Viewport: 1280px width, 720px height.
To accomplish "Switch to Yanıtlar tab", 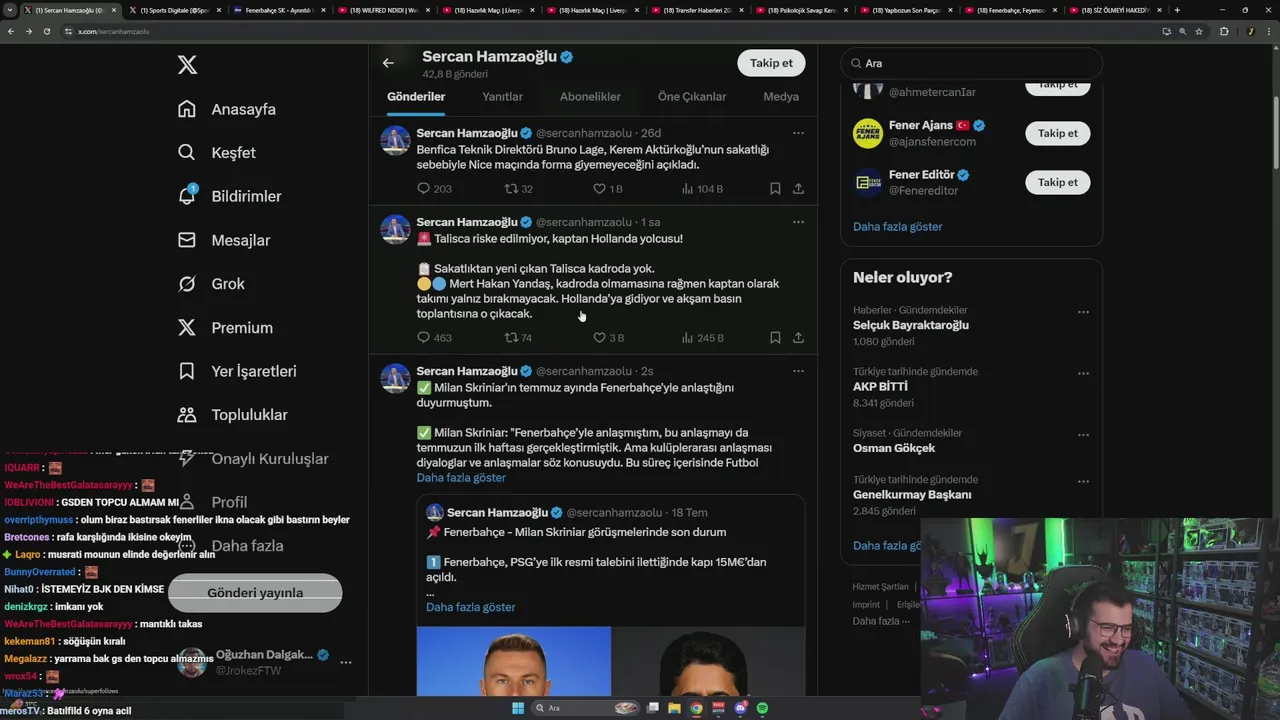I will pos(502,97).
